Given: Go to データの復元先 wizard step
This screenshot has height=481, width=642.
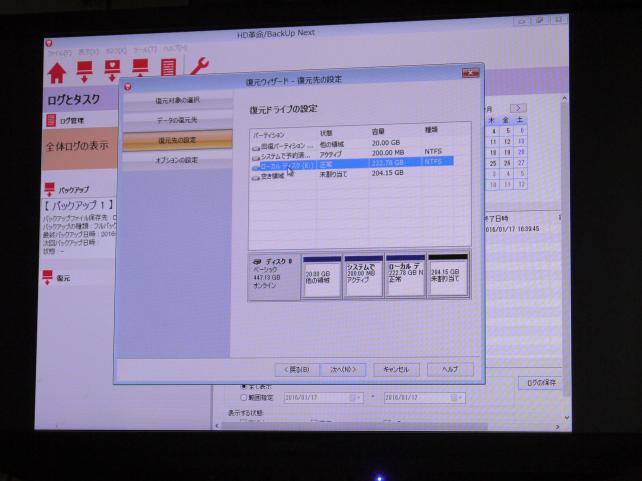Looking at the screenshot, I should (178, 120).
